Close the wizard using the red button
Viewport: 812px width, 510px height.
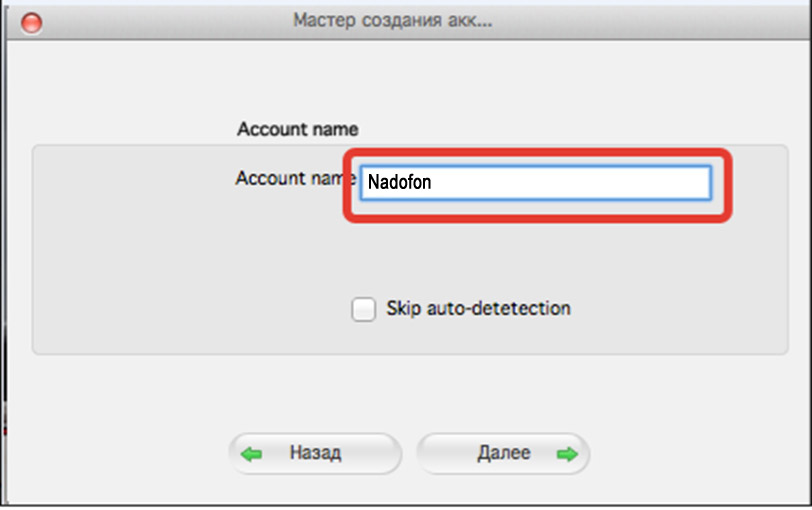[x=32, y=23]
